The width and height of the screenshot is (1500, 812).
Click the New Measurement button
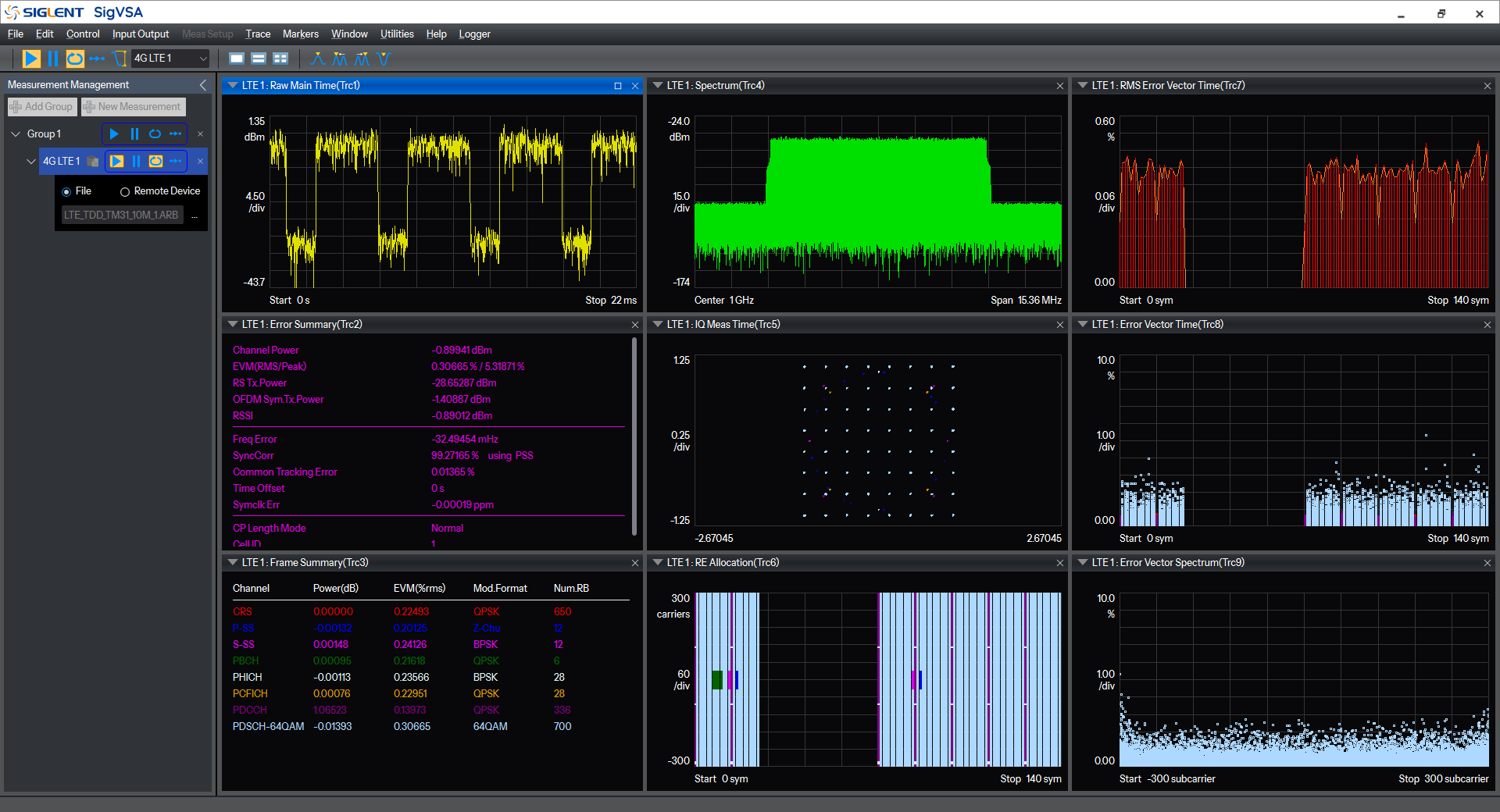(x=133, y=107)
